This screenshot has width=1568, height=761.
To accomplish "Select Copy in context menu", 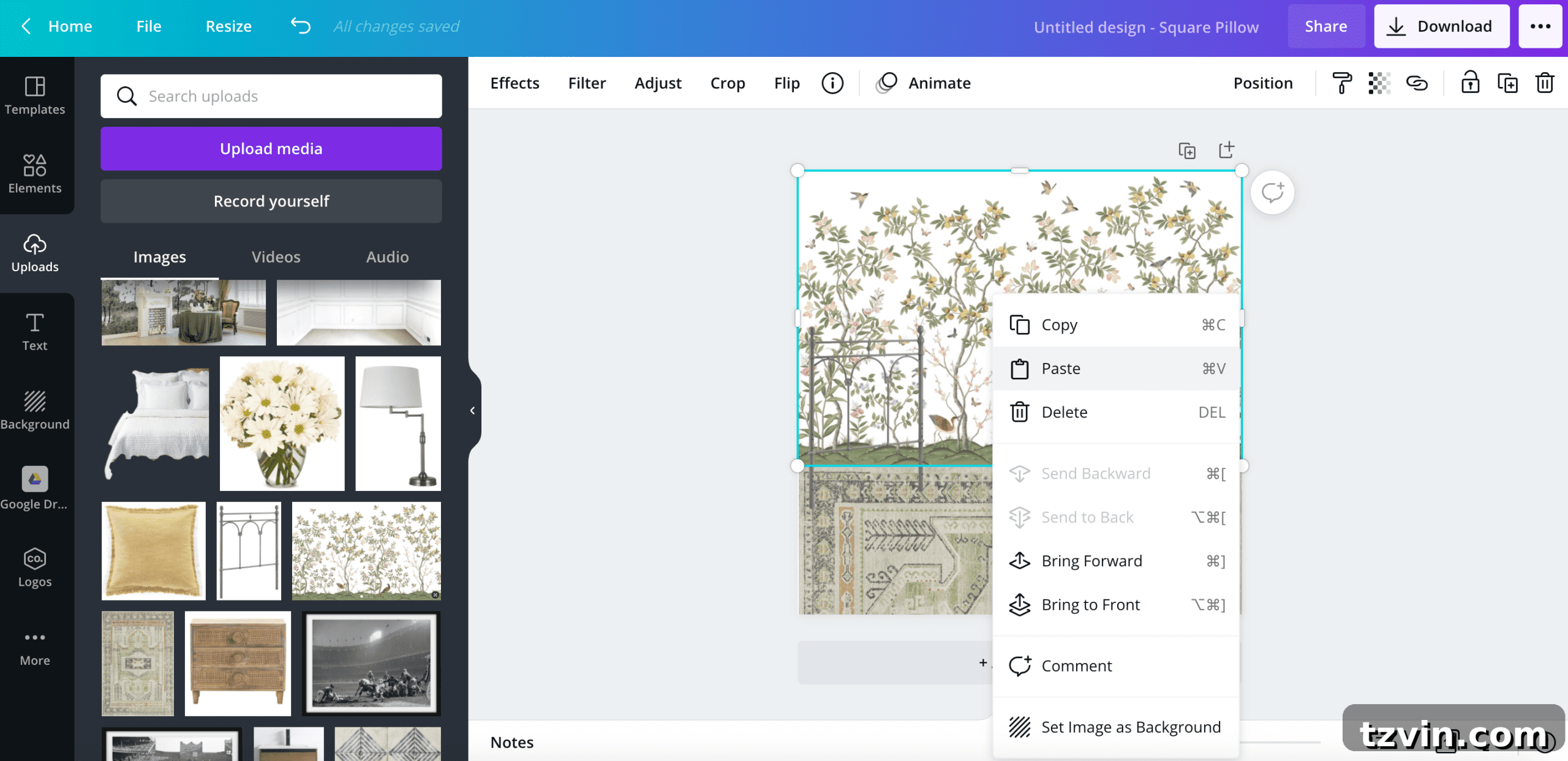I will [x=1117, y=325].
